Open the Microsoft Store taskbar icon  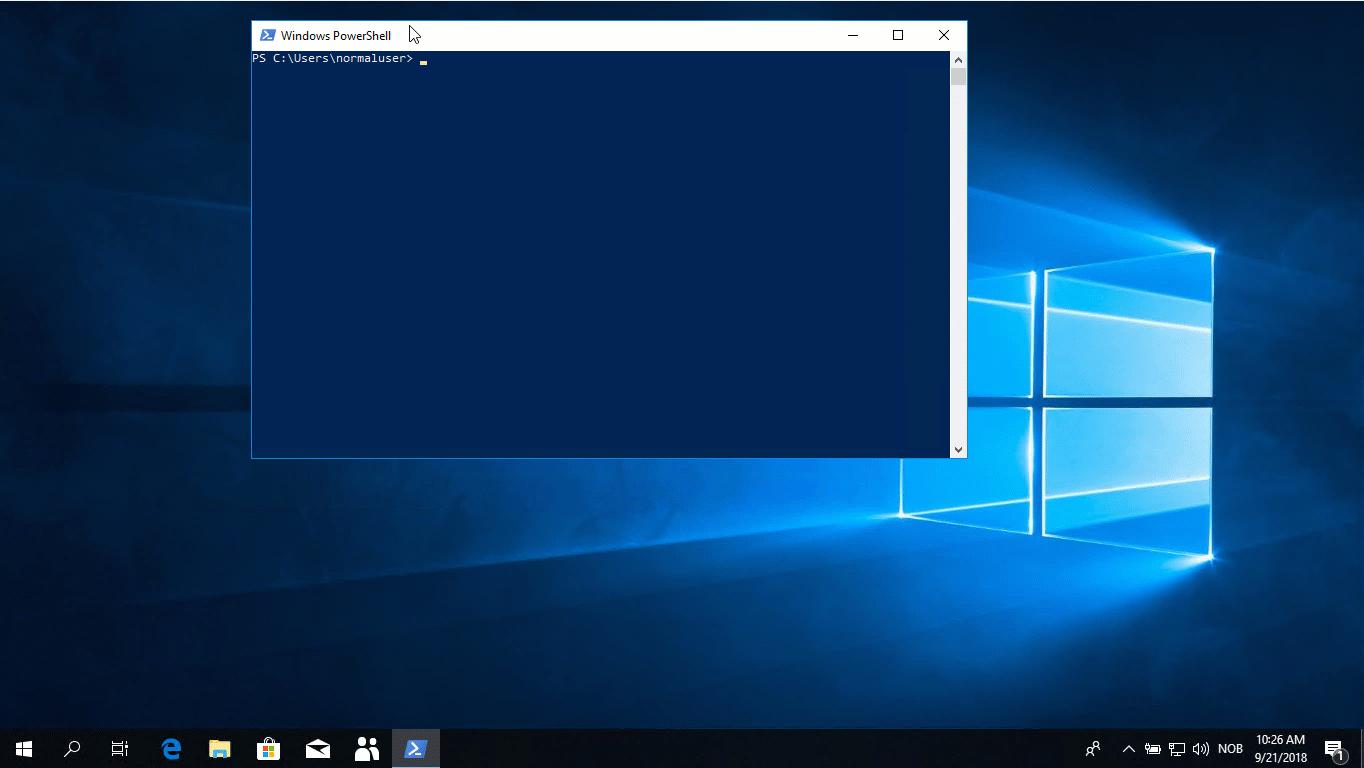pyautogui.click(x=268, y=748)
